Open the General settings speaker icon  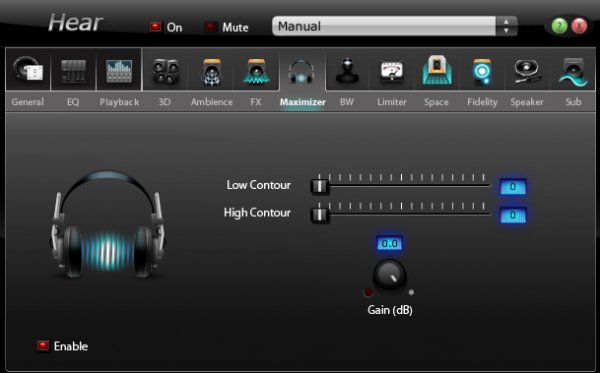28,70
